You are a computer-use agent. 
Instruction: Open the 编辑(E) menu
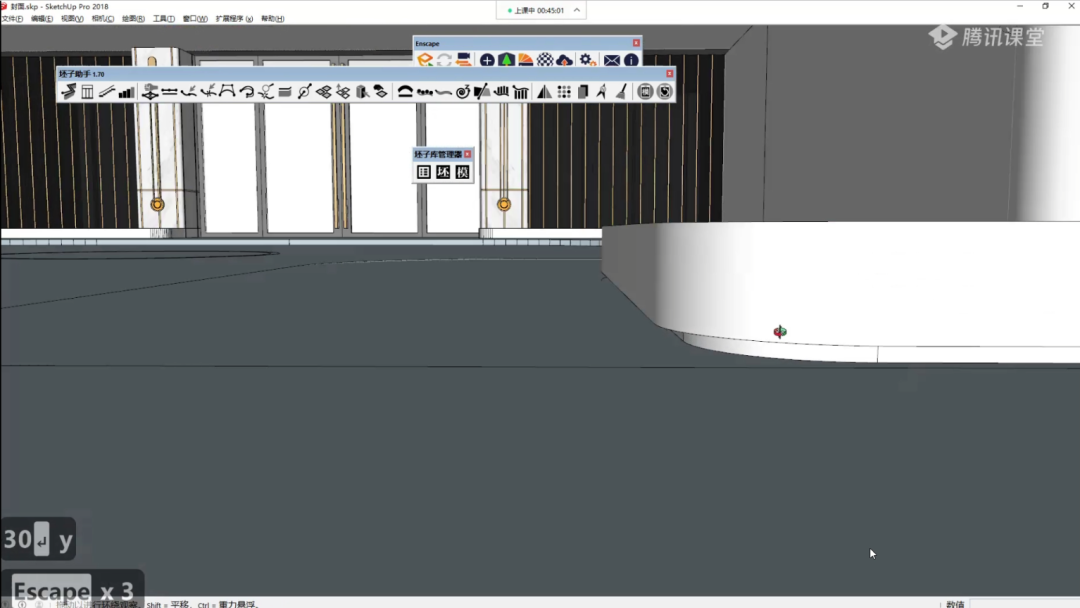coord(41,19)
